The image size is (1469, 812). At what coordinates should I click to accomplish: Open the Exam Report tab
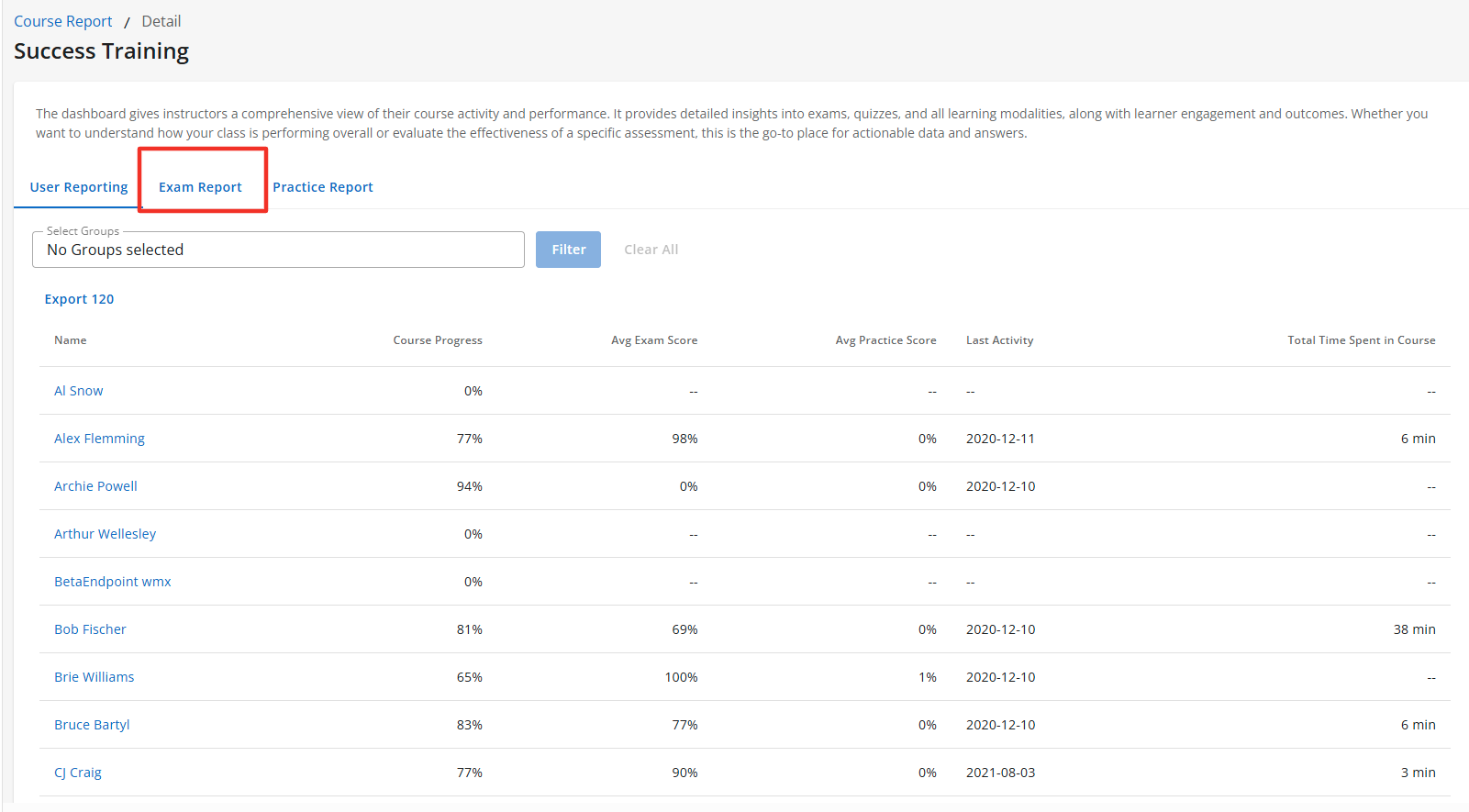coord(200,187)
